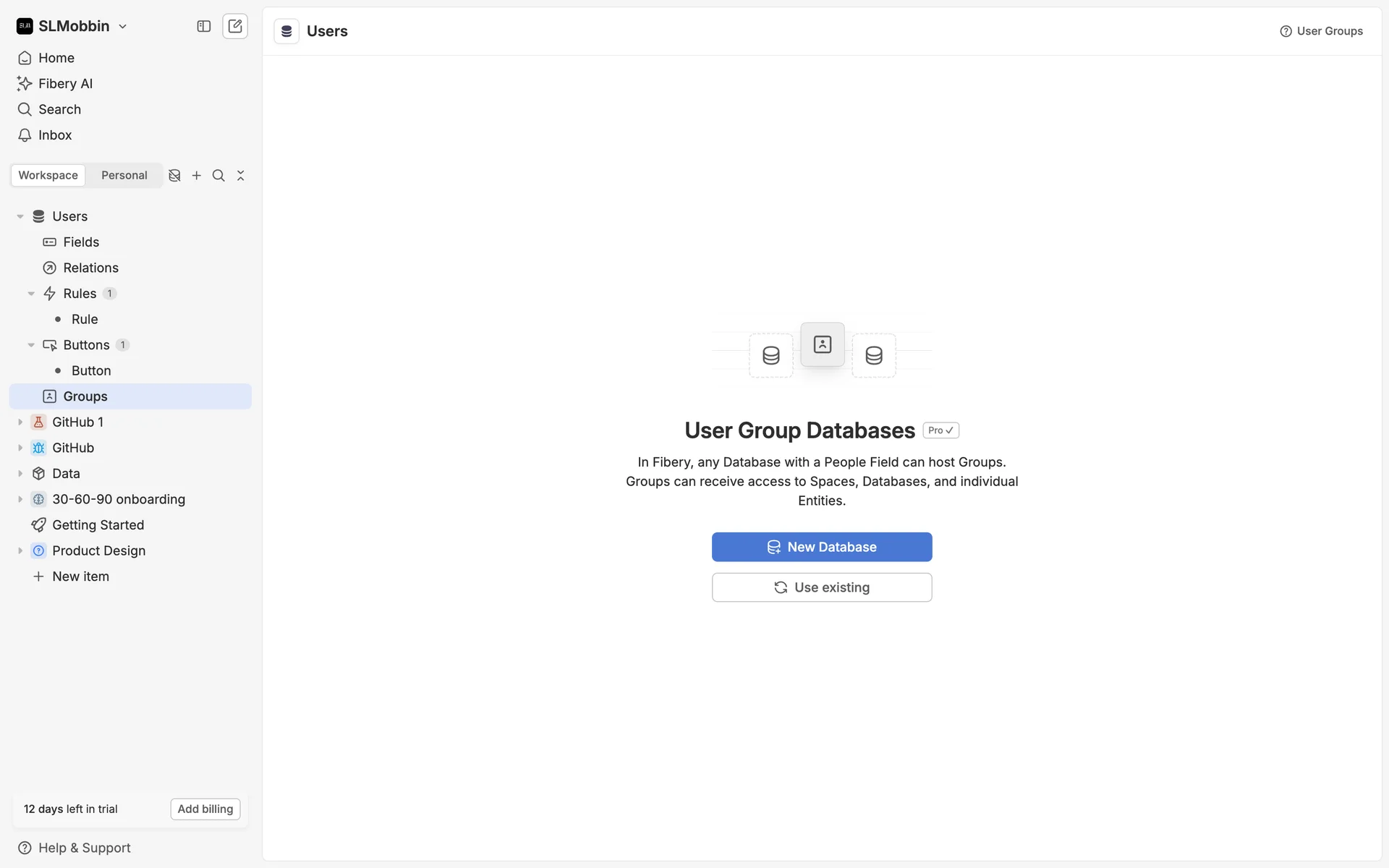Expand the Product Design space
Viewport: 1389px width, 868px height.
click(20, 551)
